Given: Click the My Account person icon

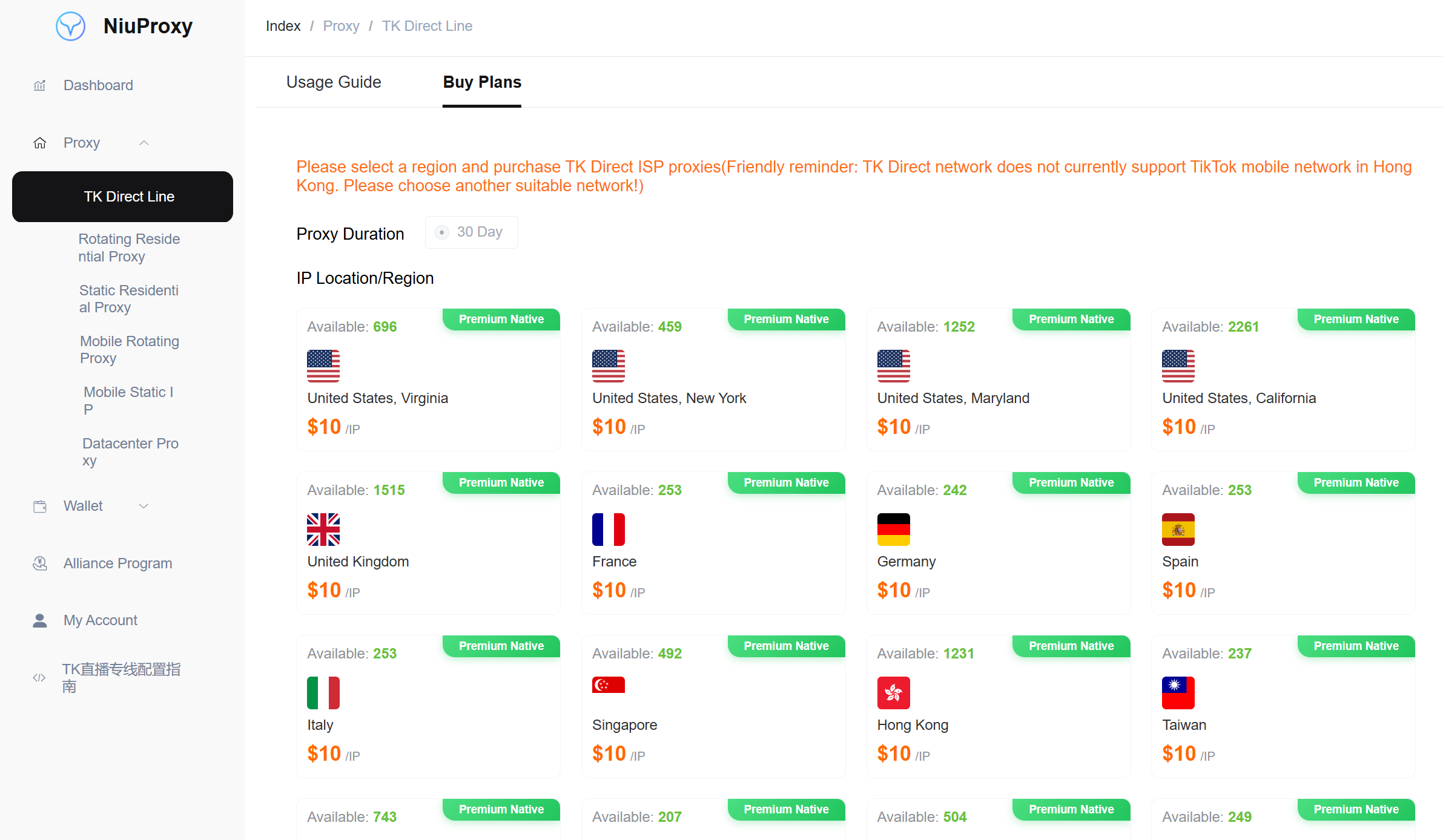Looking at the screenshot, I should tap(40, 620).
